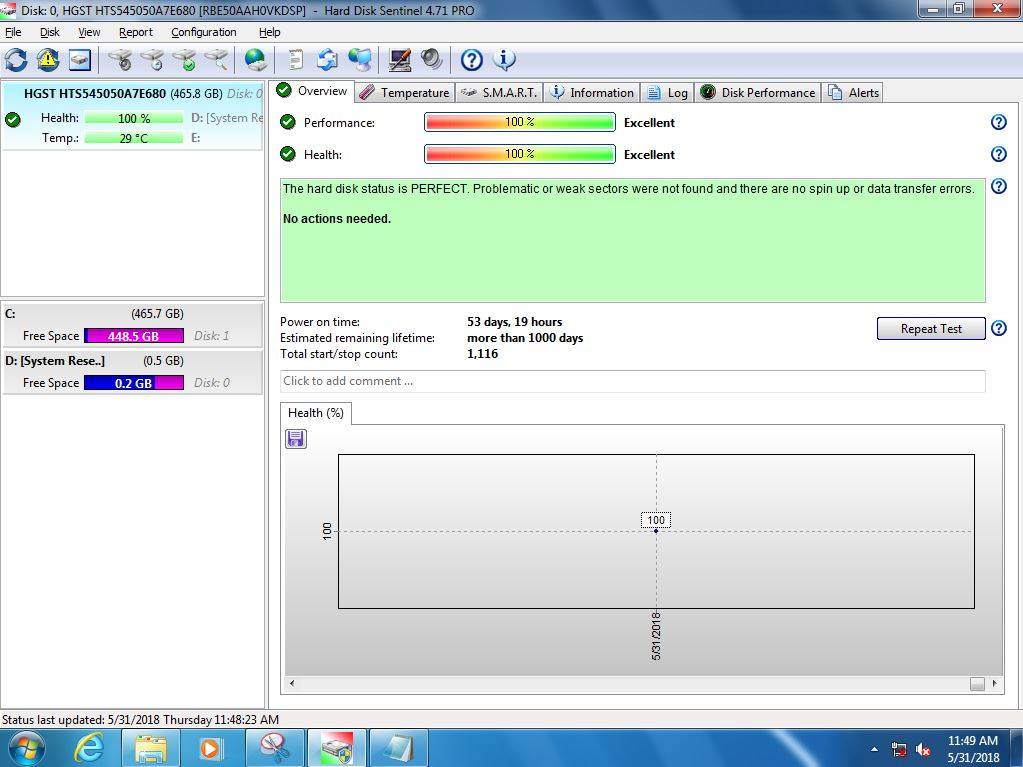The width and height of the screenshot is (1023, 767).
Task: Click the sidebar Health 100 % bar
Action: (x=134, y=118)
